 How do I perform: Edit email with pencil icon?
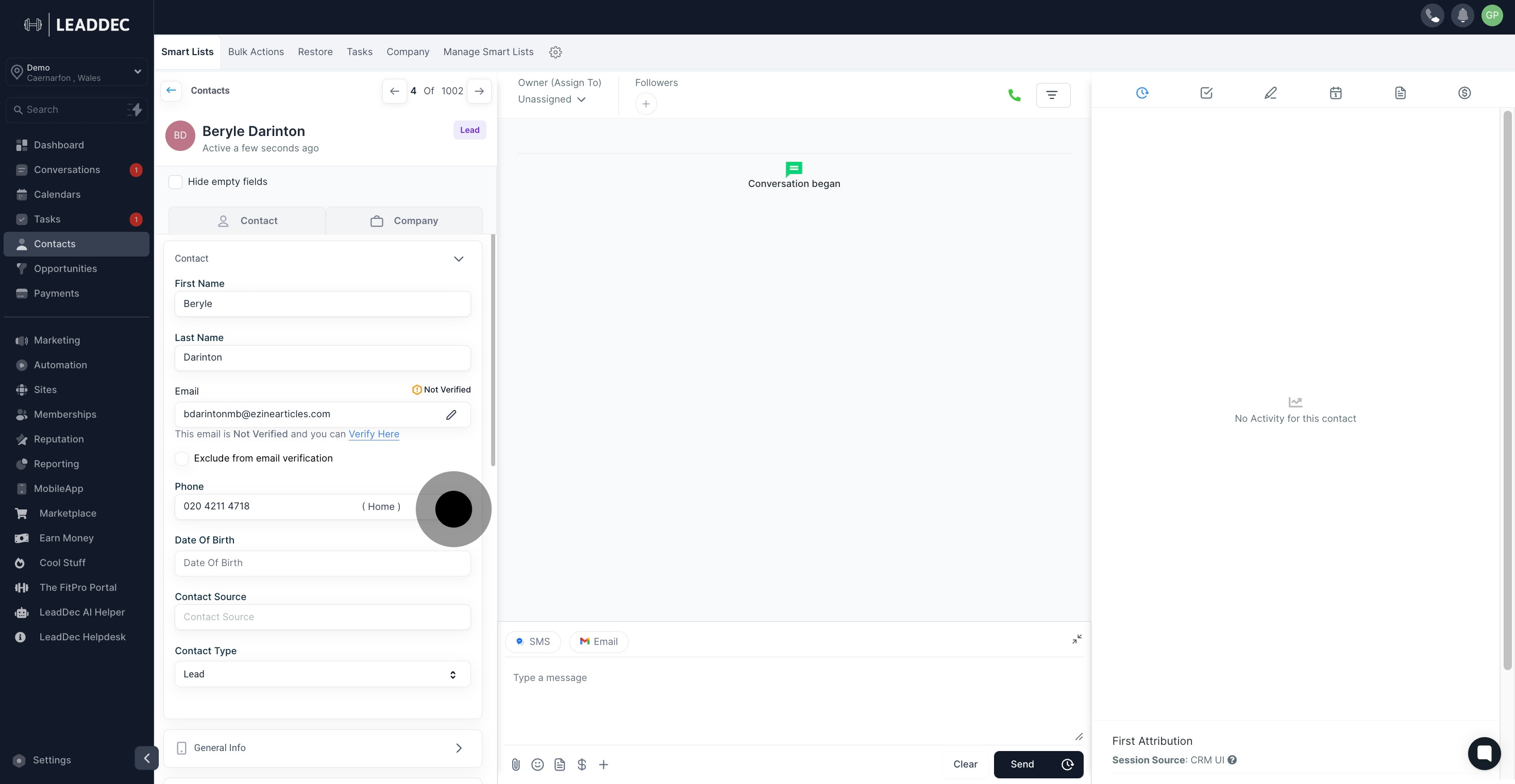[451, 415]
